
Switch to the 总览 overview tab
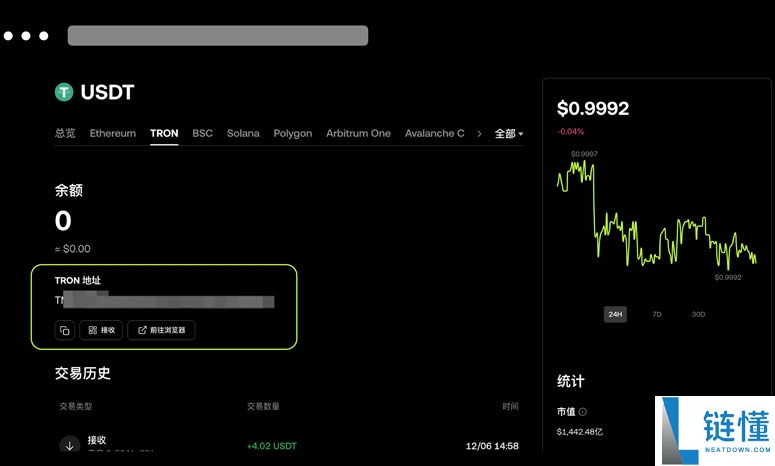(65, 133)
